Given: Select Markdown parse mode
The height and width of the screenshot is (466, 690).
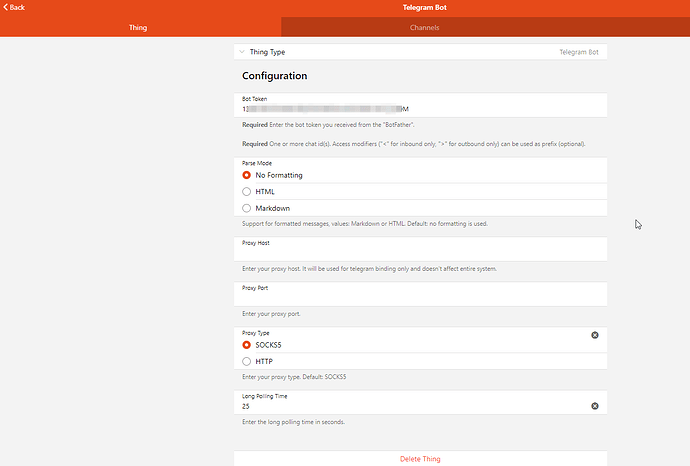Looking at the screenshot, I should coord(246,208).
